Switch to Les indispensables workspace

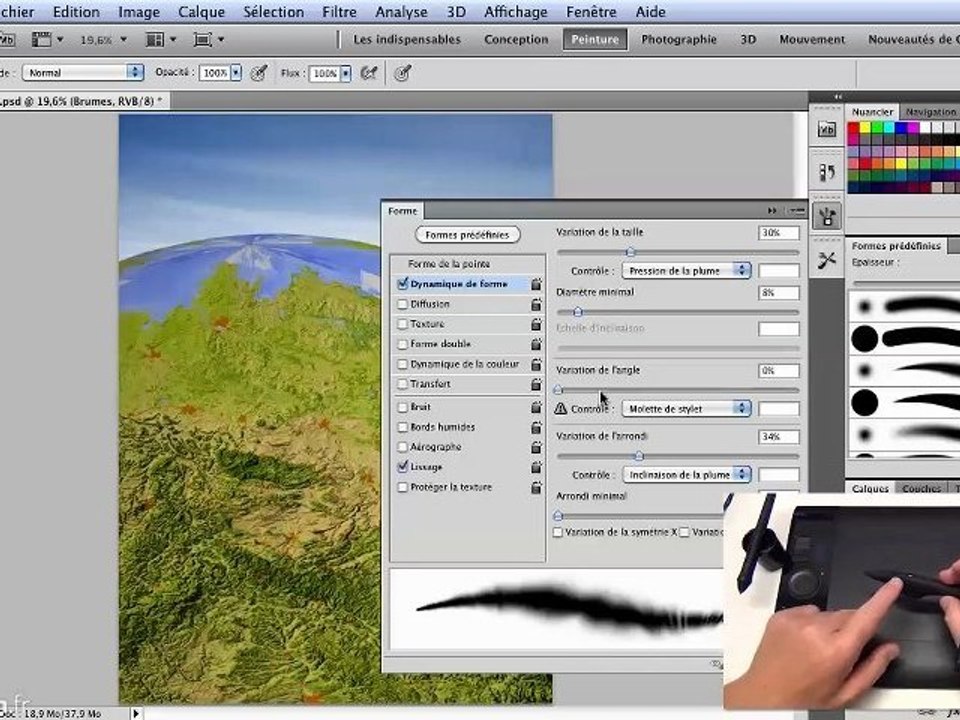pyautogui.click(x=407, y=39)
